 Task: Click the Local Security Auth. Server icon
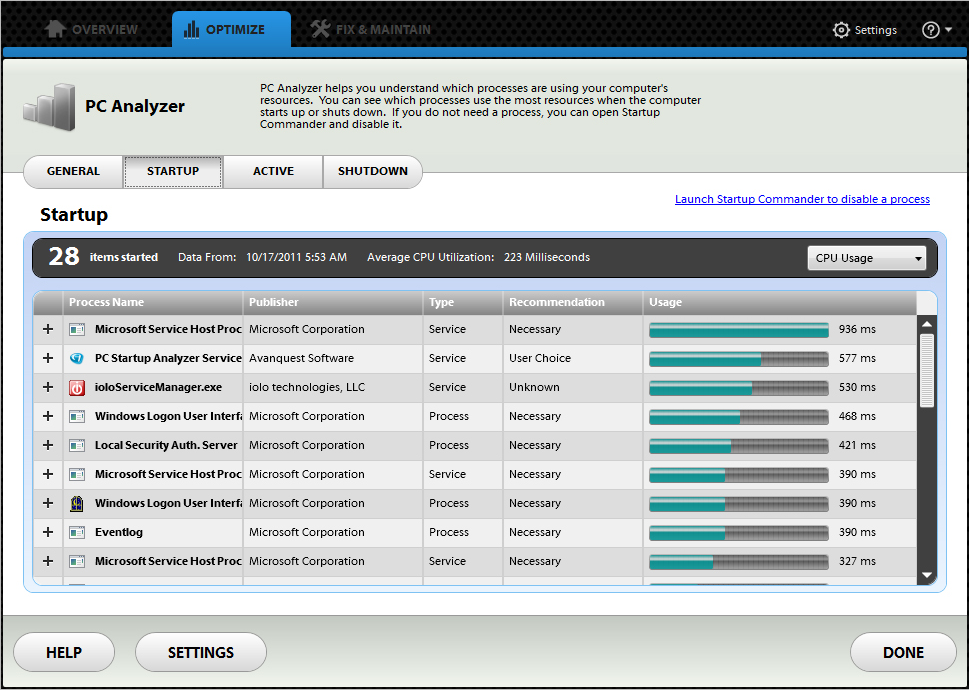coord(77,445)
